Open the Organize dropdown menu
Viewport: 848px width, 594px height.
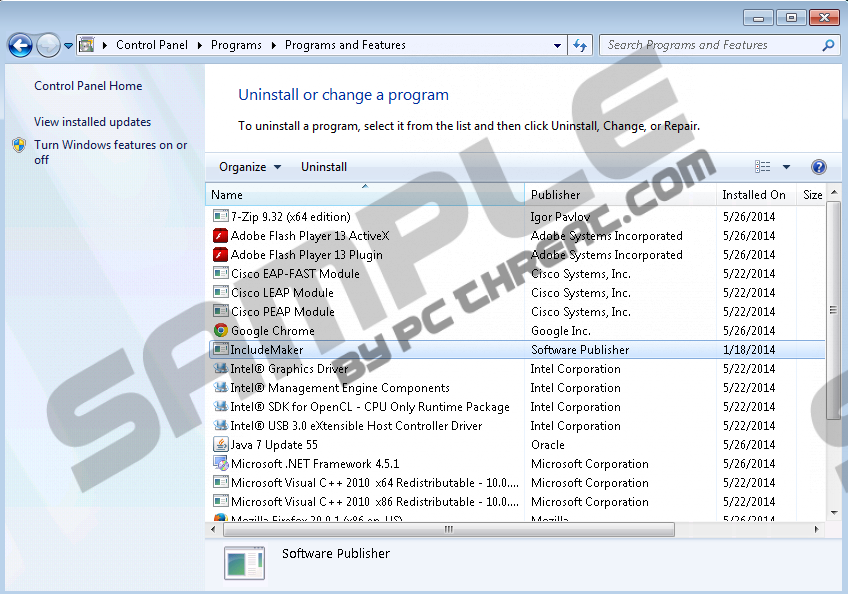(250, 167)
